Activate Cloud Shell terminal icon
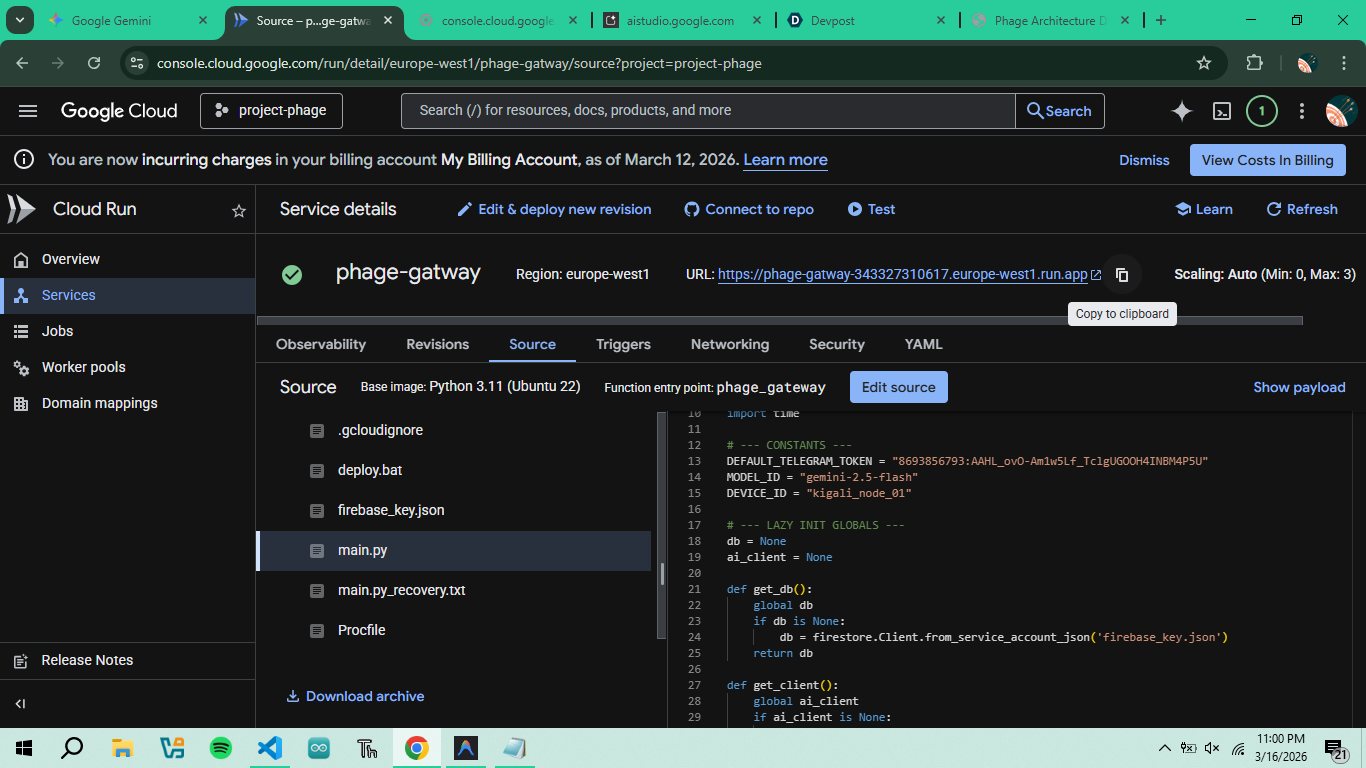This screenshot has height=768, width=1366. point(1221,111)
